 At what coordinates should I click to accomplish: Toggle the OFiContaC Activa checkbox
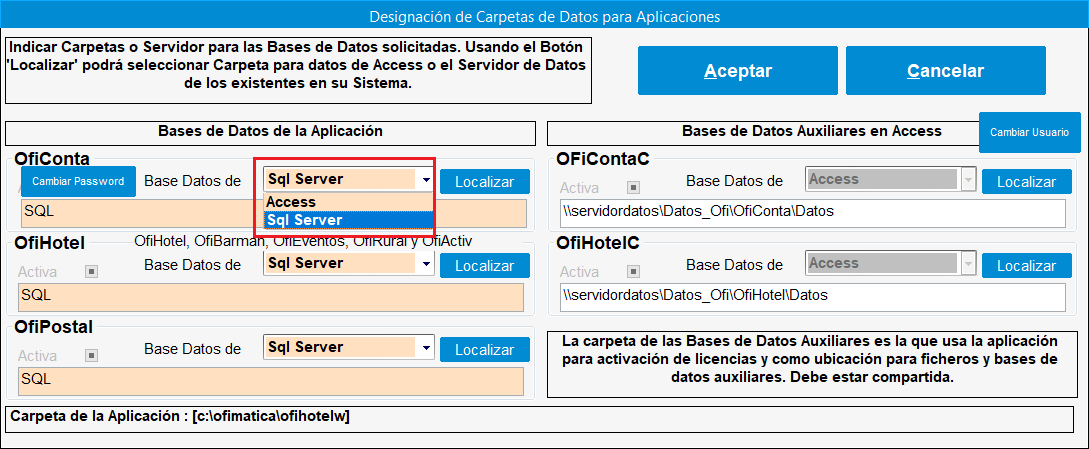pyautogui.click(x=633, y=187)
